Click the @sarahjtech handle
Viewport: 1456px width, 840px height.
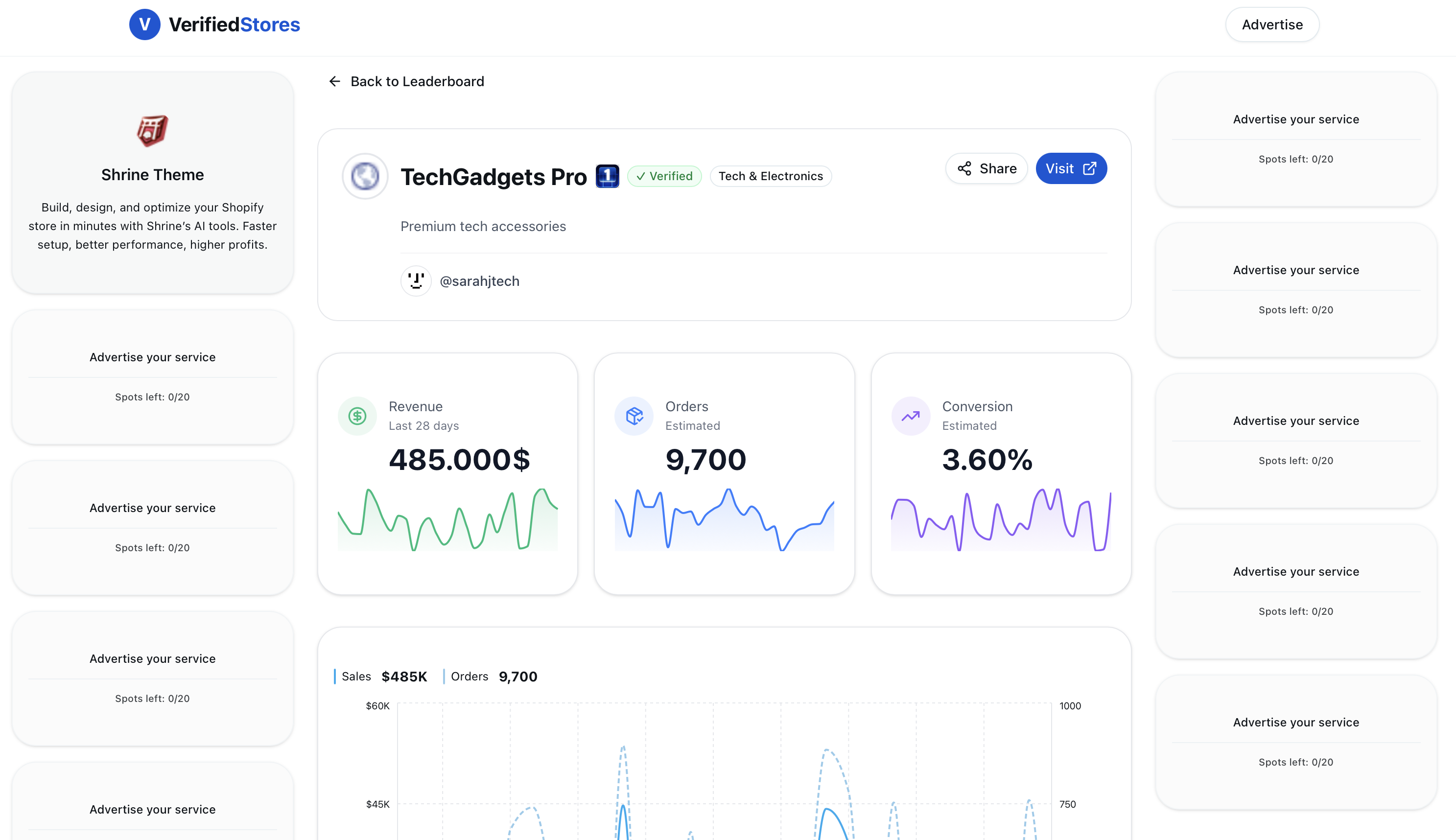[479, 281]
